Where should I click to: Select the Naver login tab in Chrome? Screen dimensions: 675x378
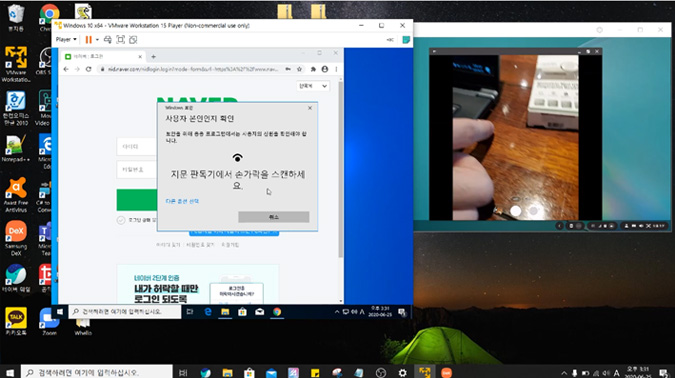[x=102, y=56]
